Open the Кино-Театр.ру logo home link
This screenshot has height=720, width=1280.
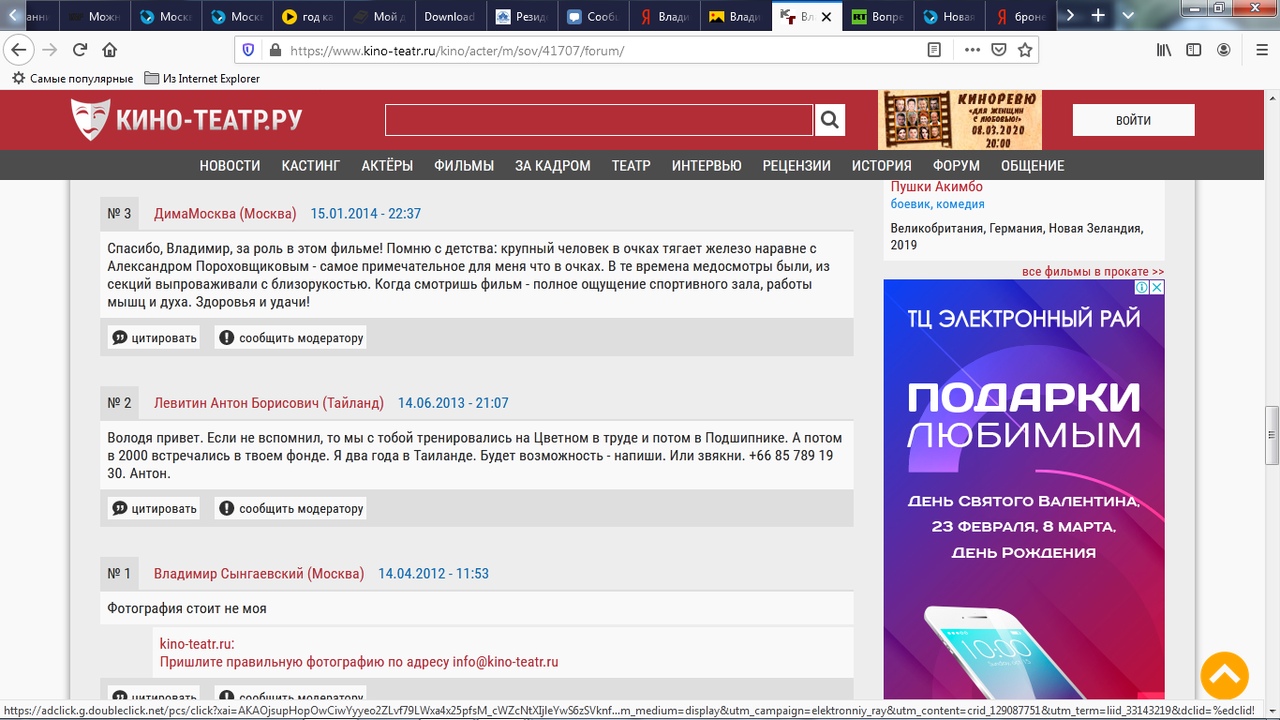coord(187,120)
